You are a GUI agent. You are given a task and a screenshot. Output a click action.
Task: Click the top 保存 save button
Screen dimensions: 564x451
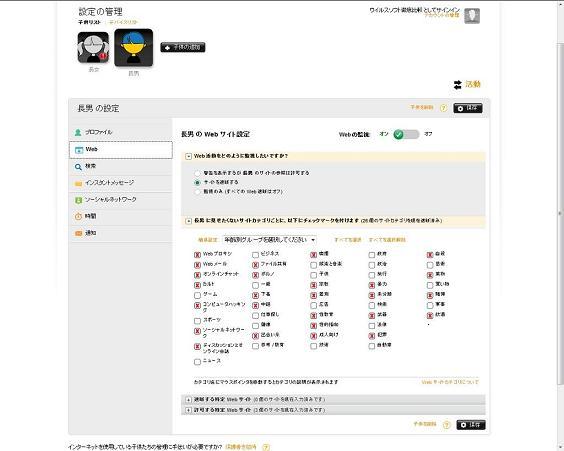(x=468, y=108)
